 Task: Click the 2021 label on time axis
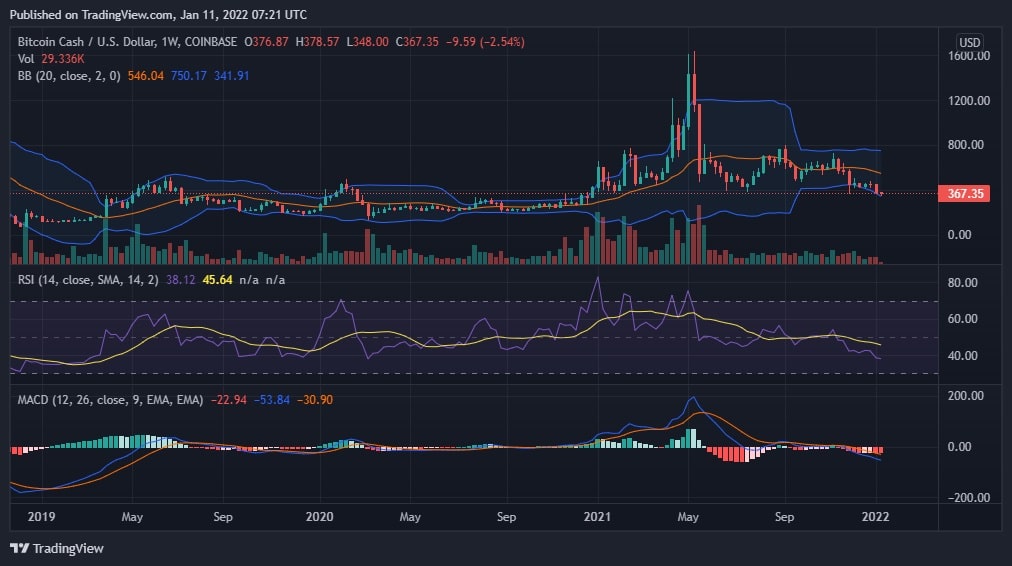click(597, 517)
